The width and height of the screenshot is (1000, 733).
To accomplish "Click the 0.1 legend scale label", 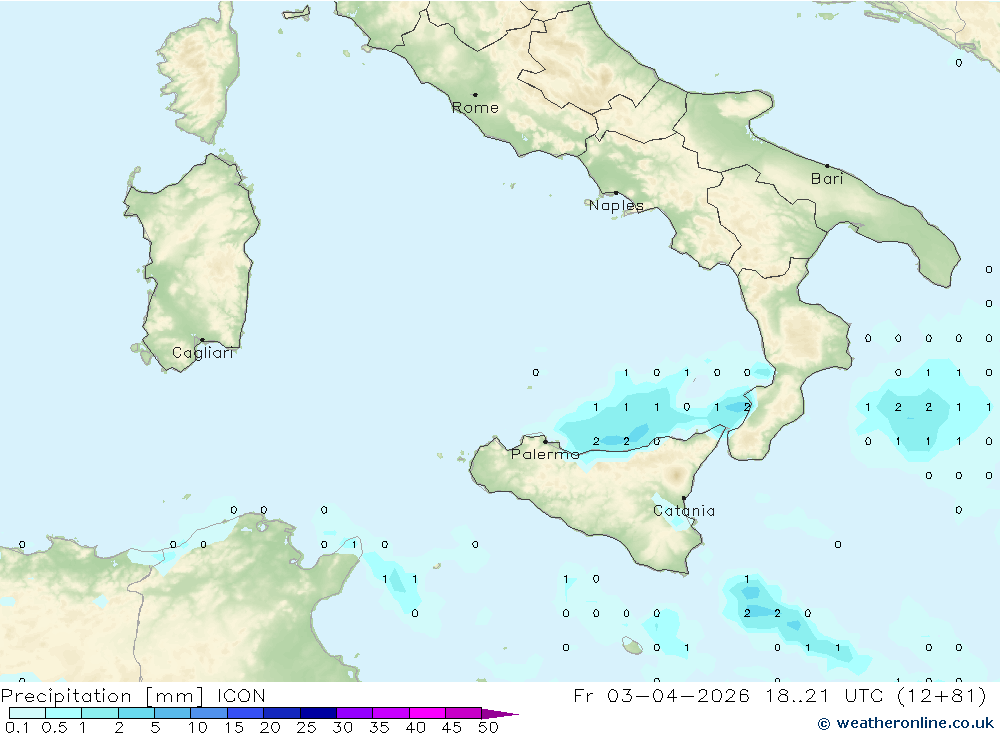I will 17,727.
